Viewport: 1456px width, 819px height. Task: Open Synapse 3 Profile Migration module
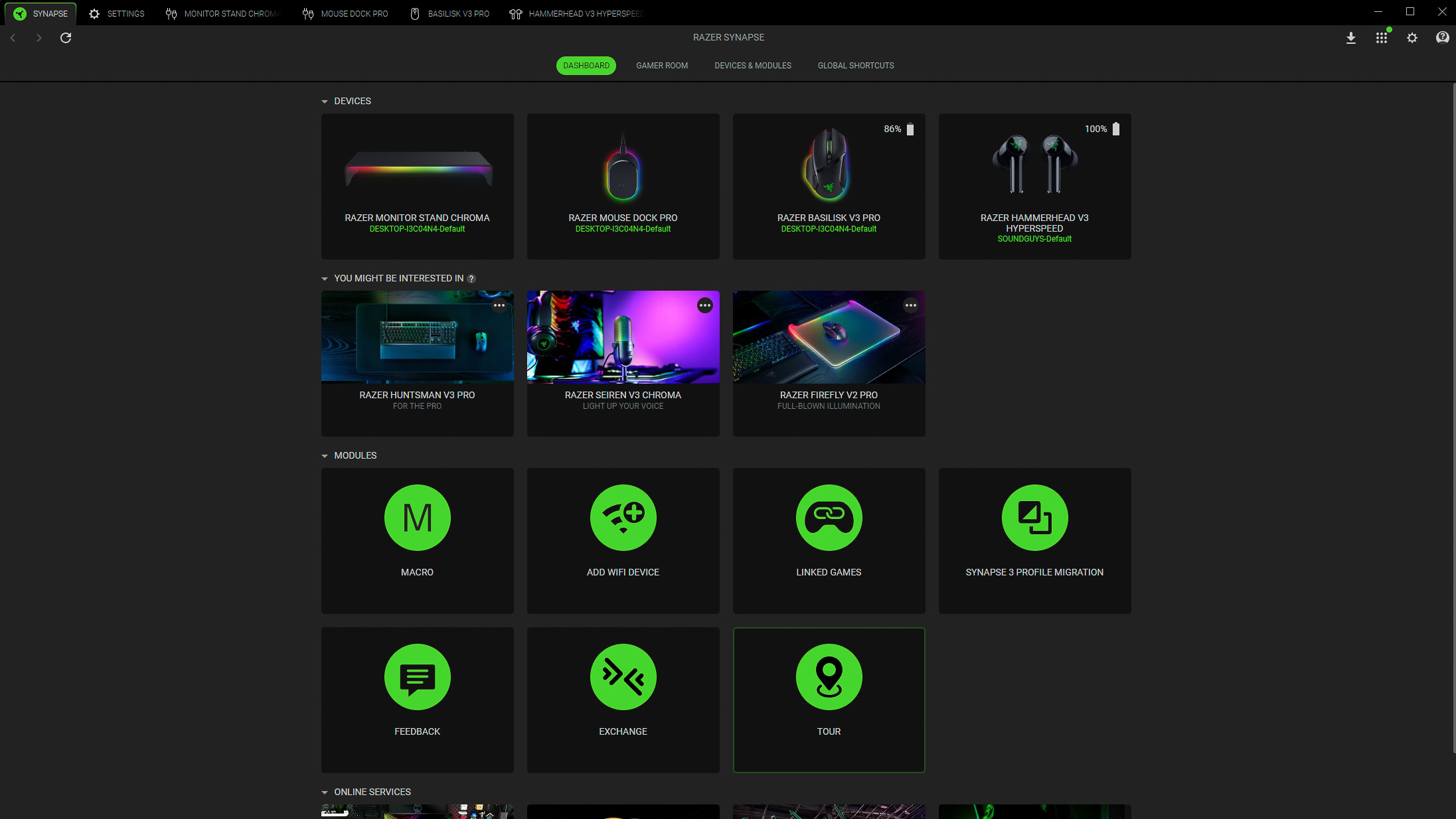[x=1034, y=540]
